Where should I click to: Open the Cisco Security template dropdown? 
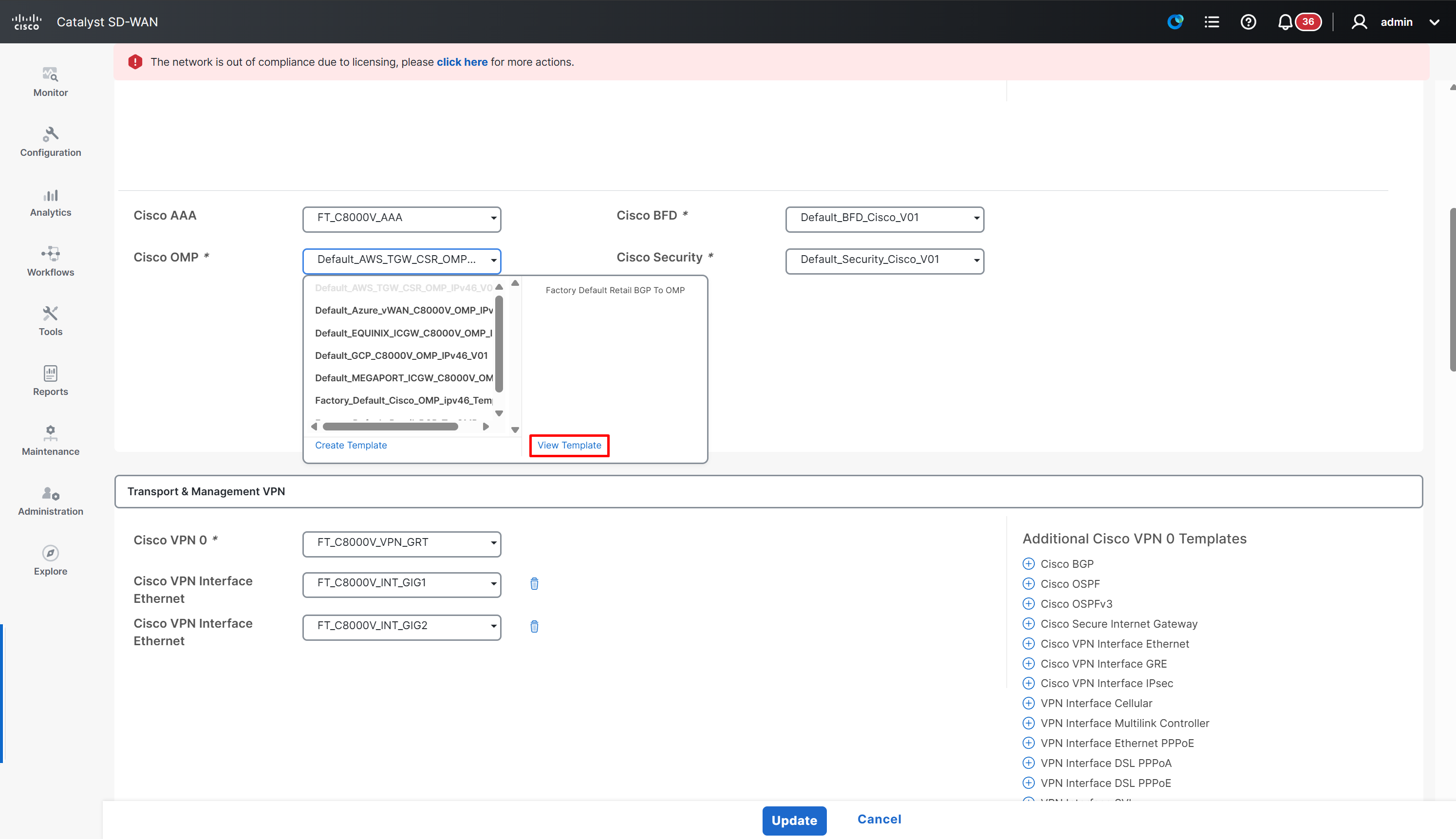point(884,261)
